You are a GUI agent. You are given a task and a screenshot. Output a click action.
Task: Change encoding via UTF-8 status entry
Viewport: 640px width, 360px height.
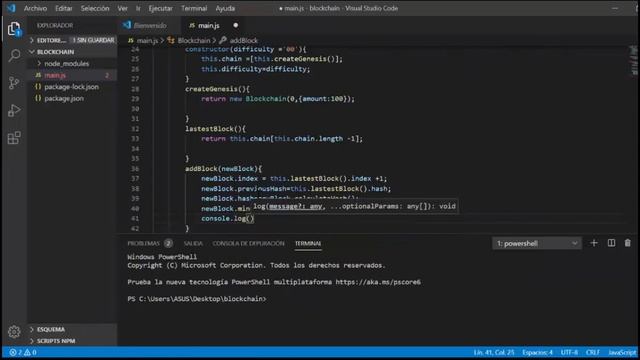[569, 352]
